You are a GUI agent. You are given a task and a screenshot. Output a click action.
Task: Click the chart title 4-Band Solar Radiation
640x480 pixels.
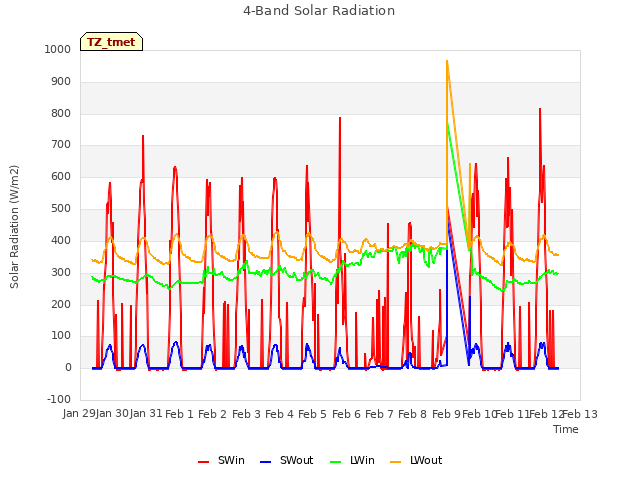tap(319, 11)
